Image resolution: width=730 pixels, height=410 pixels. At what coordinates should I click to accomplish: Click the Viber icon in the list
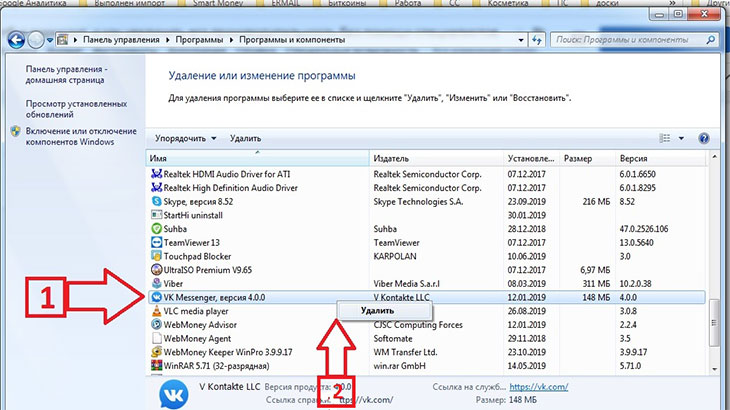(x=156, y=283)
